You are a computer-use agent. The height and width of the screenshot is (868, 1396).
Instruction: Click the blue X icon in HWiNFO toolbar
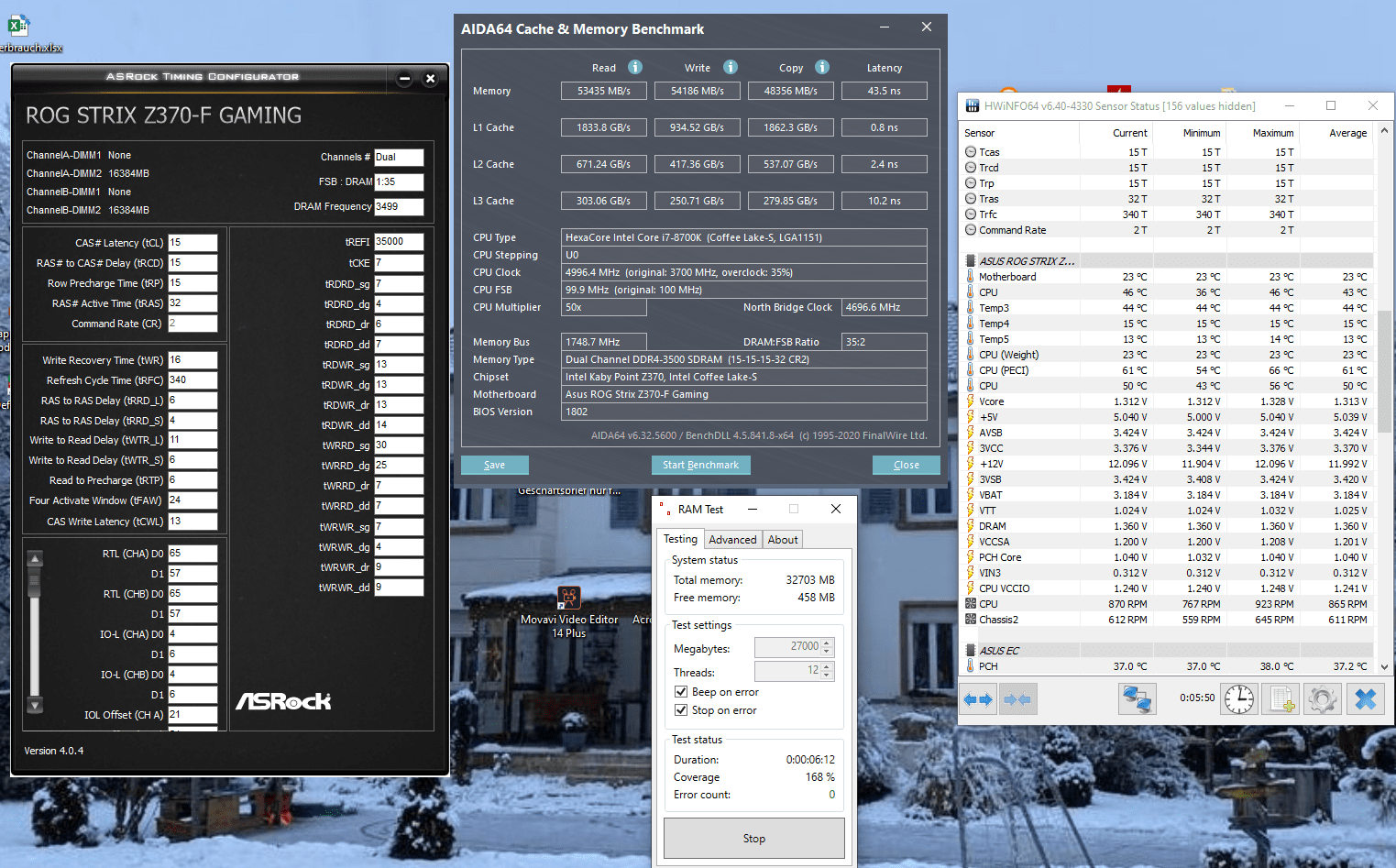[x=1366, y=699]
